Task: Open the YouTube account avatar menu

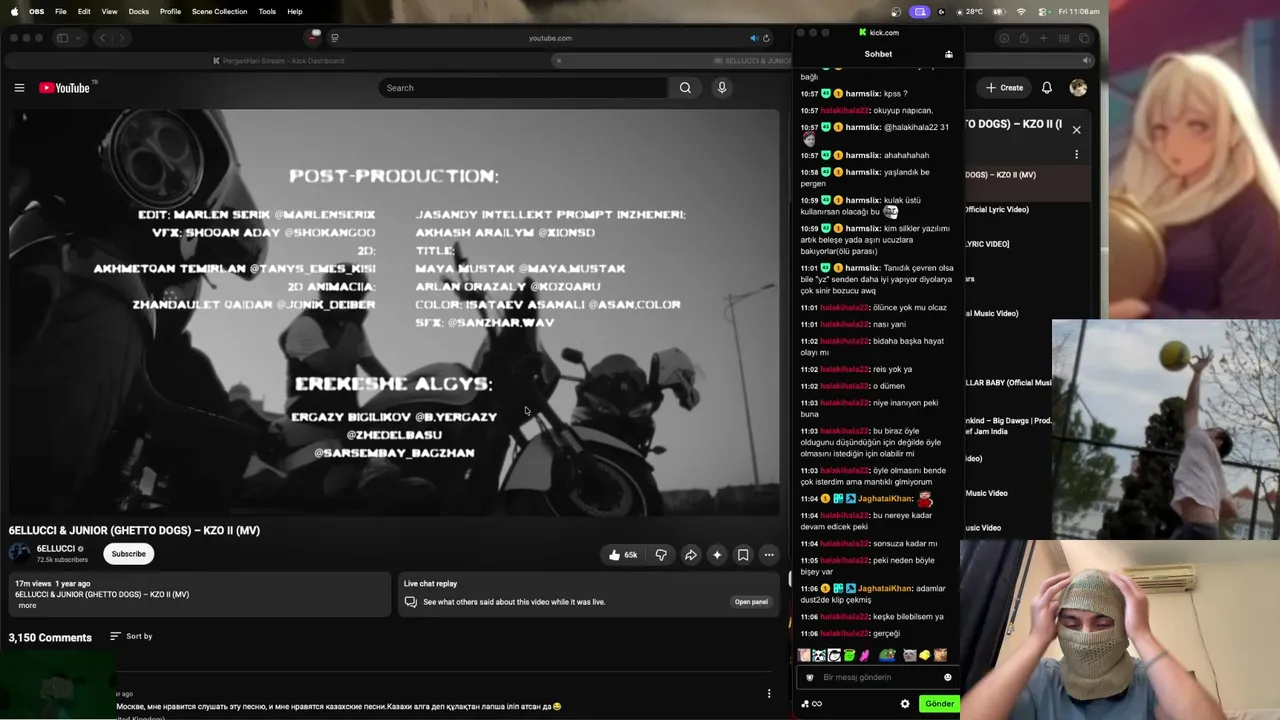Action: (1078, 88)
